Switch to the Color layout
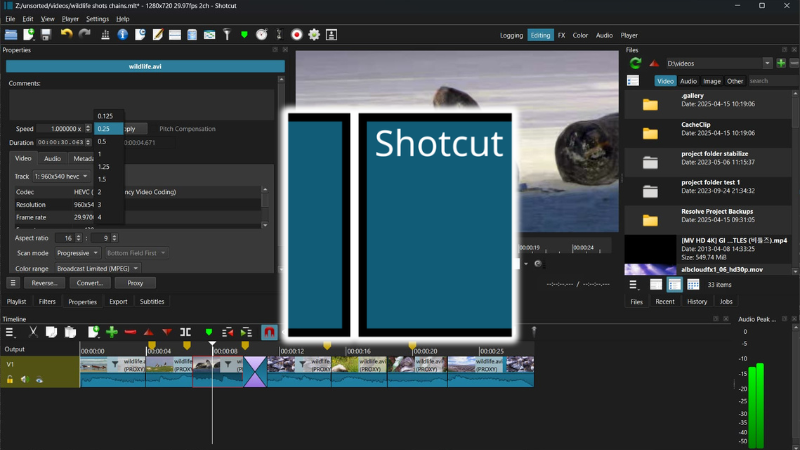Screen dimensions: 800x450 point(580,35)
